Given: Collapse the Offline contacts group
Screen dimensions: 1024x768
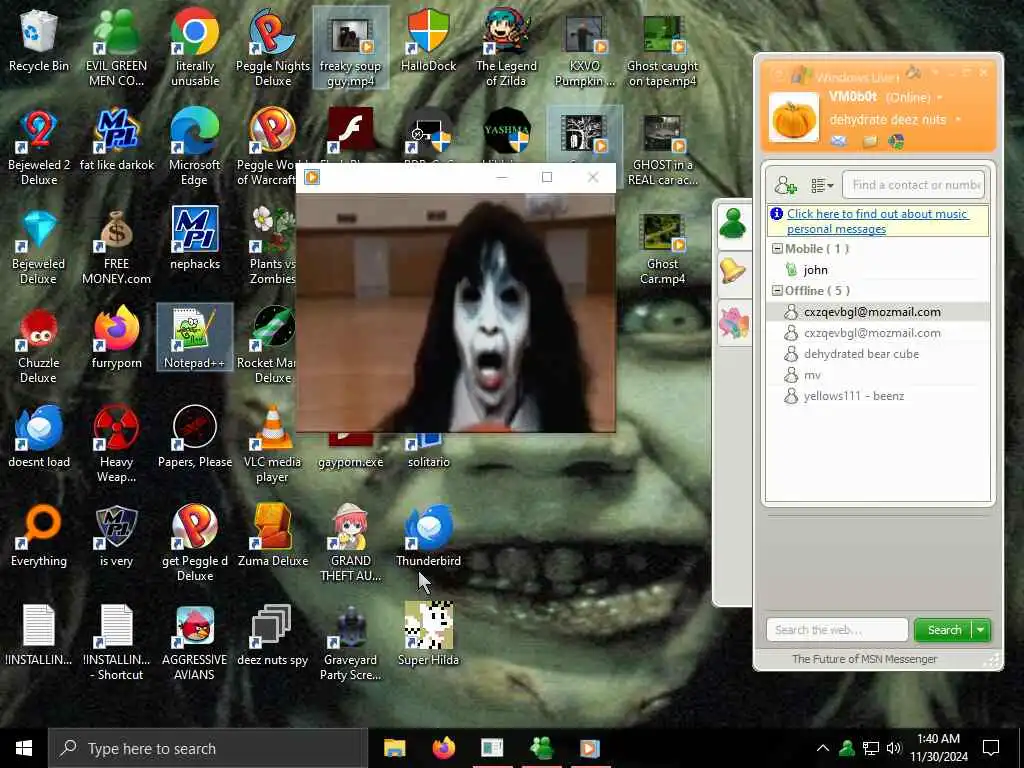Looking at the screenshot, I should pos(777,290).
